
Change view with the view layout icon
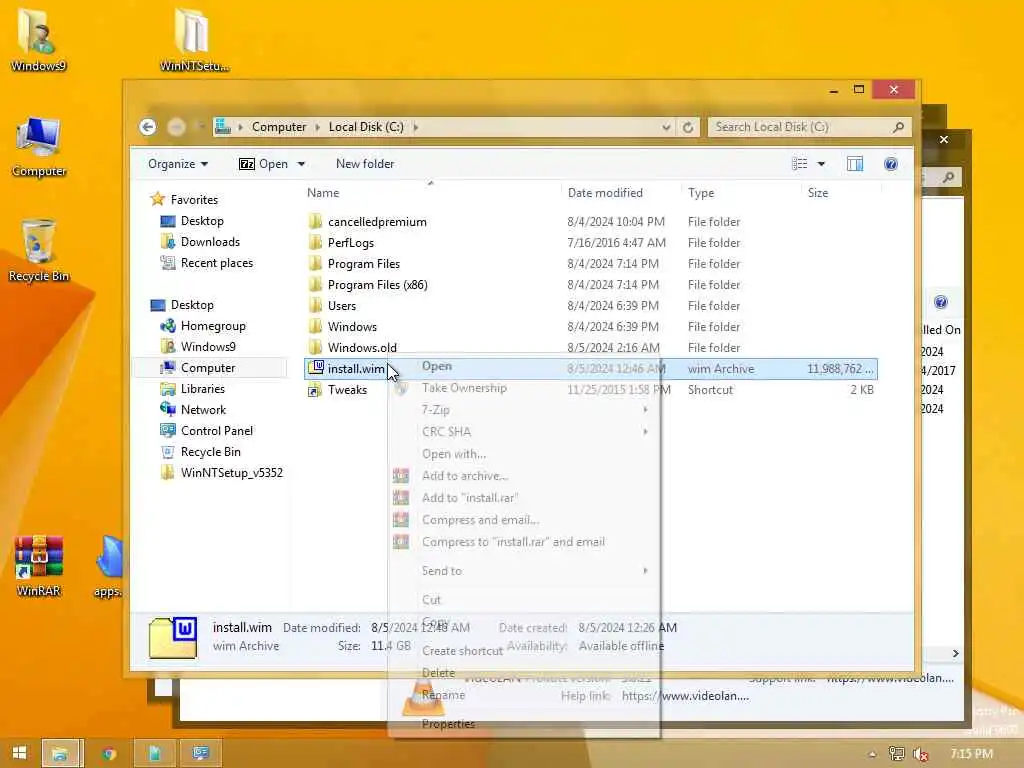[799, 164]
